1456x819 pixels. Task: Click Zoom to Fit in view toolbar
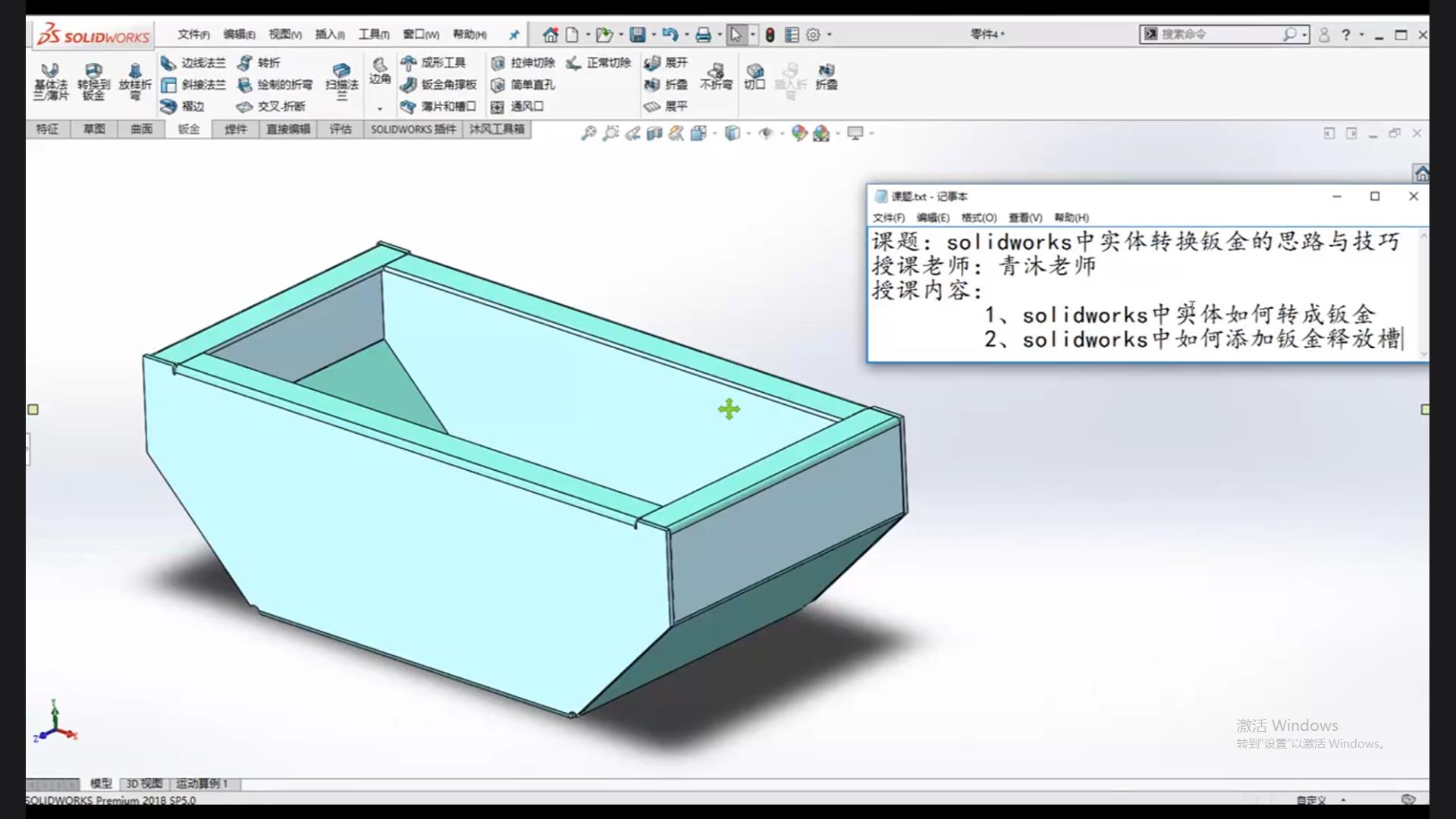click(x=588, y=134)
